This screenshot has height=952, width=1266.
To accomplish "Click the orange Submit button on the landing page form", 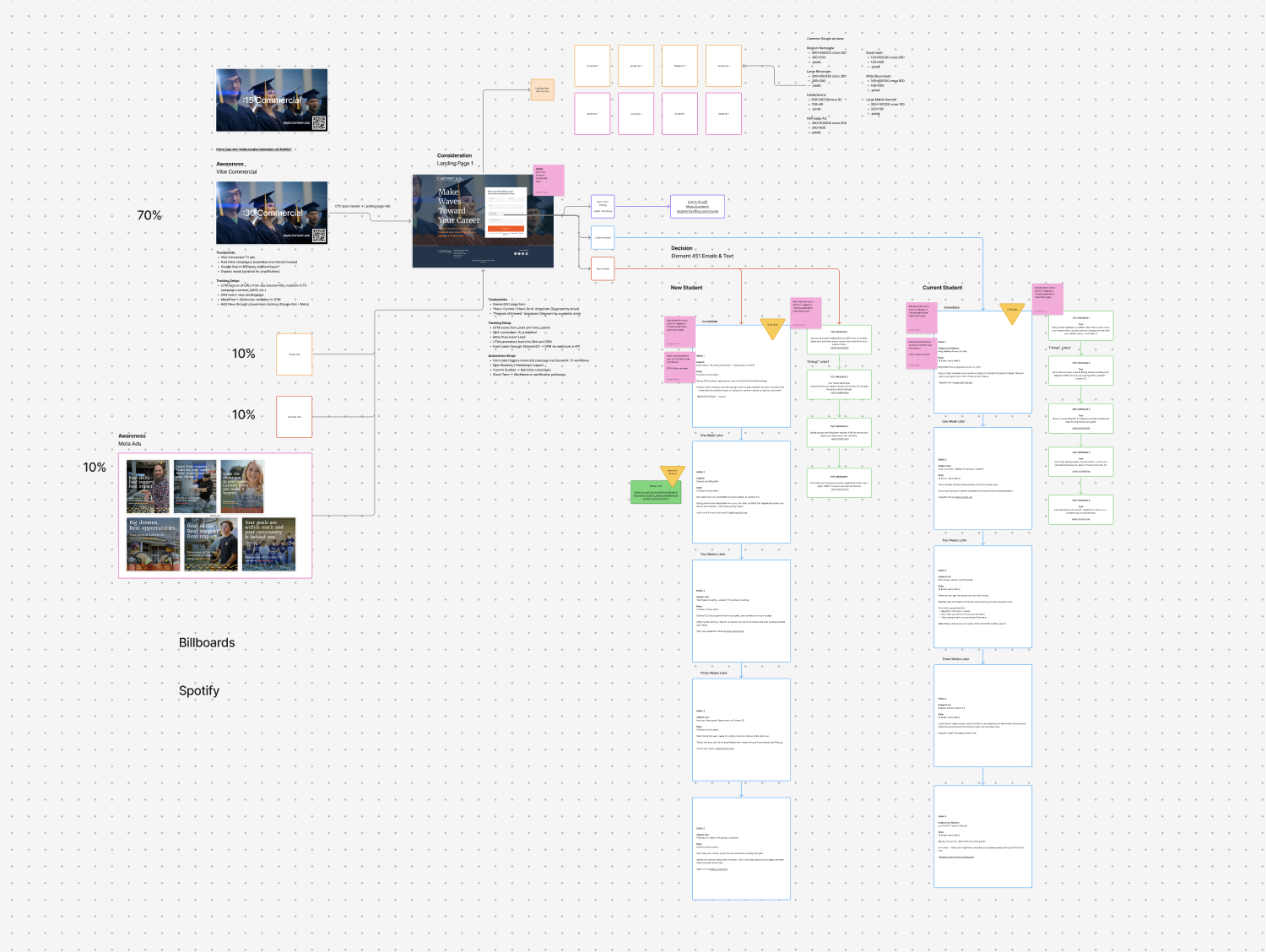I will (506, 229).
